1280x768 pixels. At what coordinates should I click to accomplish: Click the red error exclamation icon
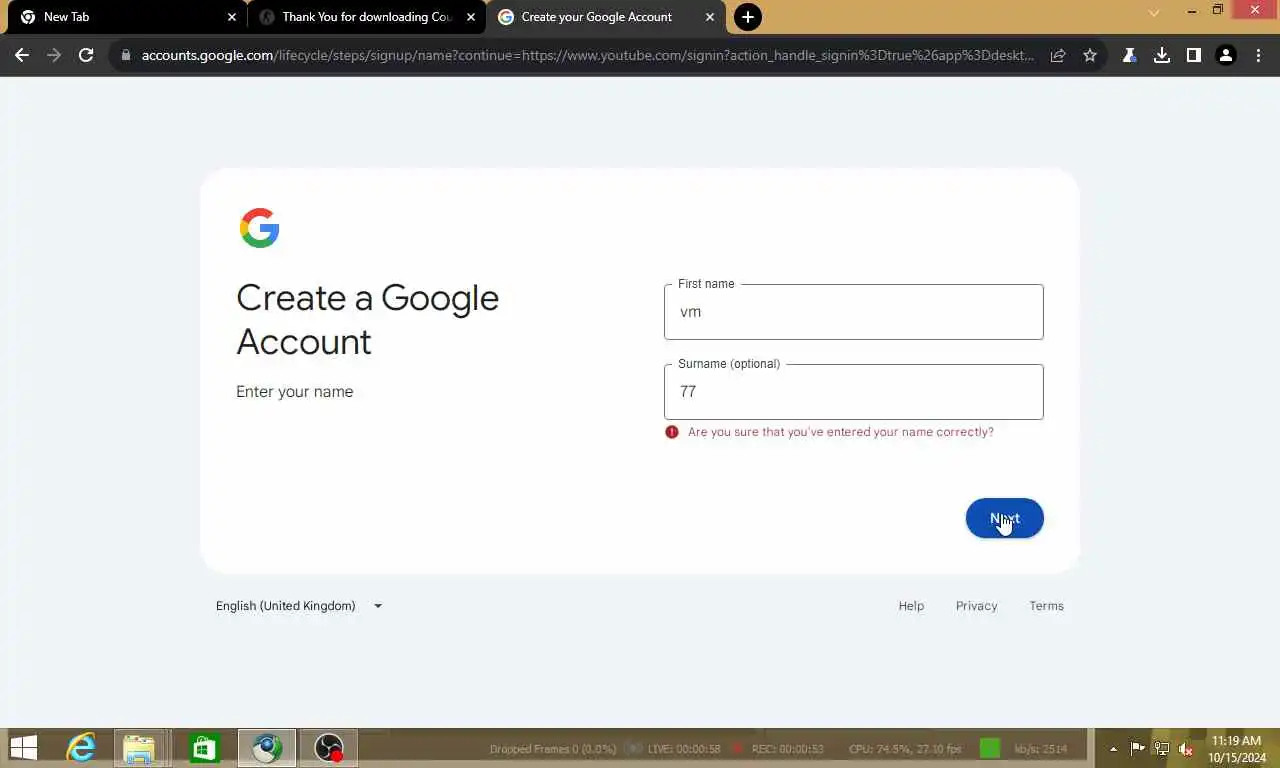point(672,432)
